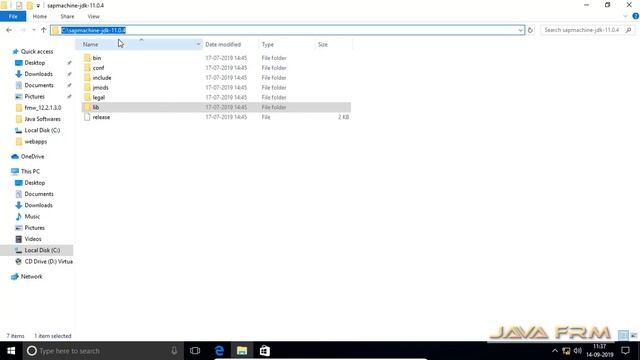
Task: Open pinned Downloads under Quick access
Action: click(x=38, y=74)
